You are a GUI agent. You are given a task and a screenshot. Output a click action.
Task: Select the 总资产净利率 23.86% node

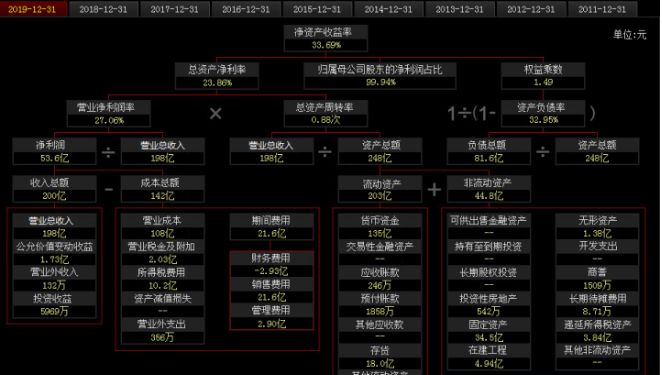pyautogui.click(x=217, y=76)
